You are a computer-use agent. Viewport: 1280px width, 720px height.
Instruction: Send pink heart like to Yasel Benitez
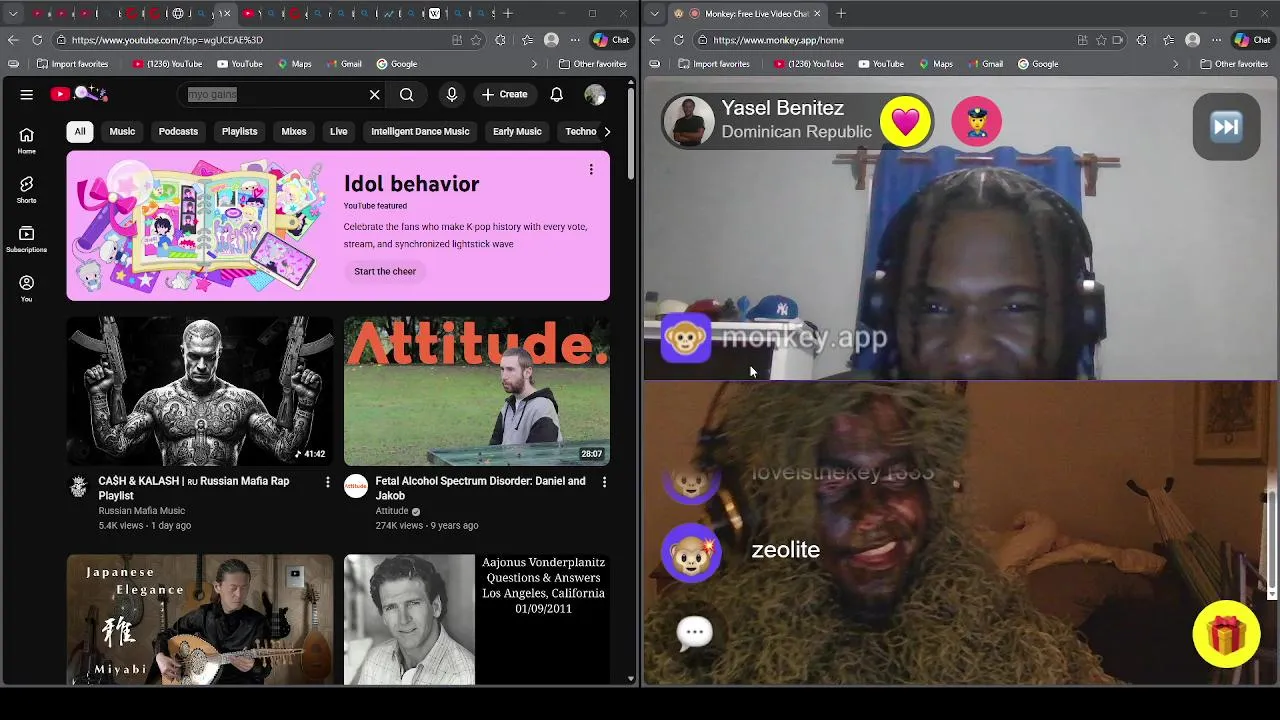(x=905, y=122)
